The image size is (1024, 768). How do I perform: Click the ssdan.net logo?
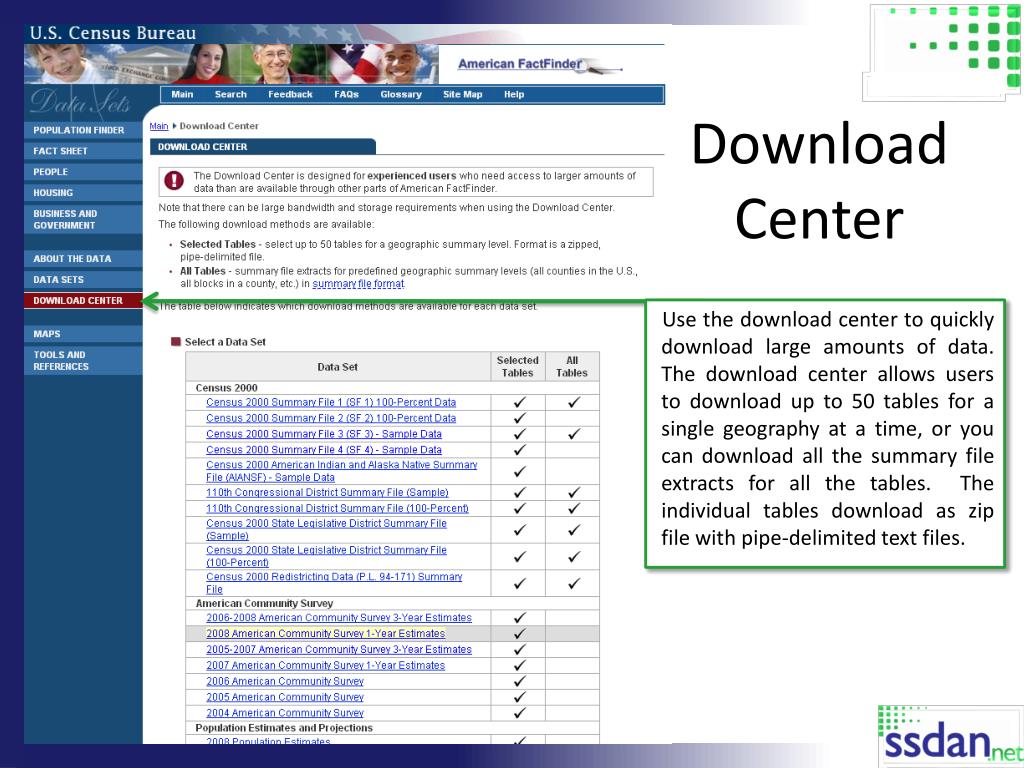tap(951, 737)
